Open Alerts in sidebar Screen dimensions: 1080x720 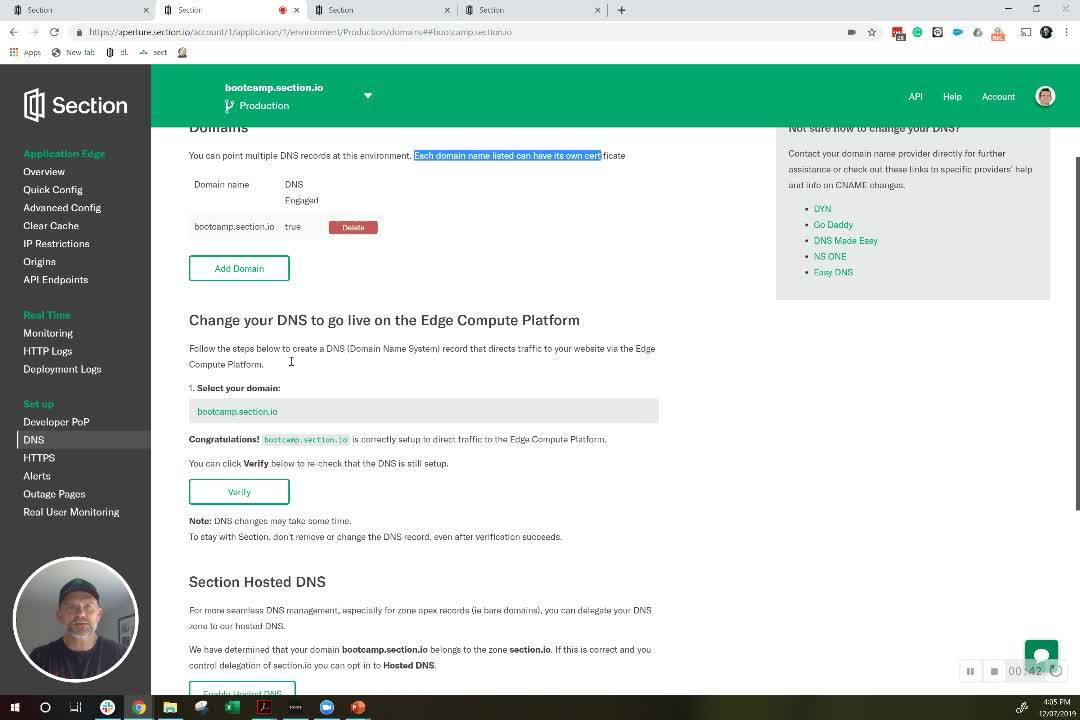(x=37, y=476)
